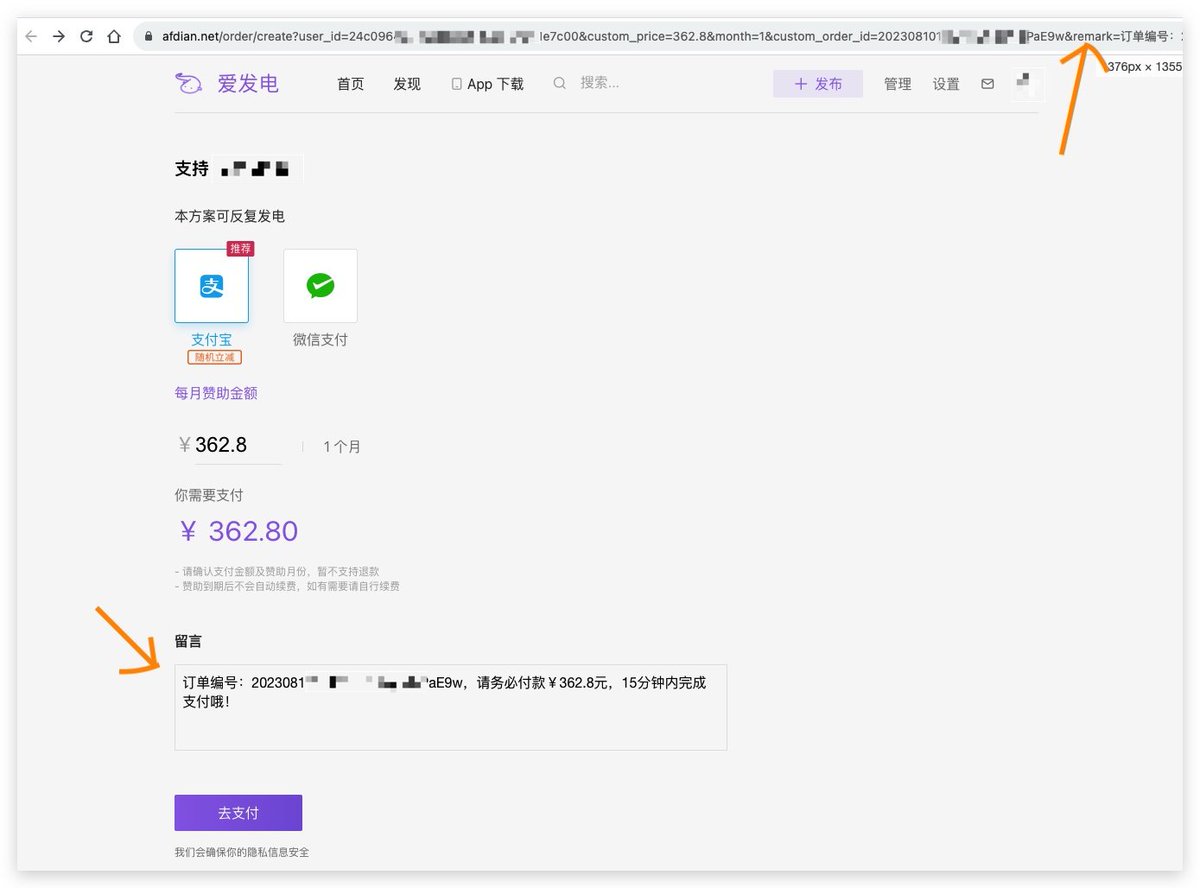This screenshot has width=1200, height=888.
Task: Click the 发布 publish button
Action: tap(817, 84)
